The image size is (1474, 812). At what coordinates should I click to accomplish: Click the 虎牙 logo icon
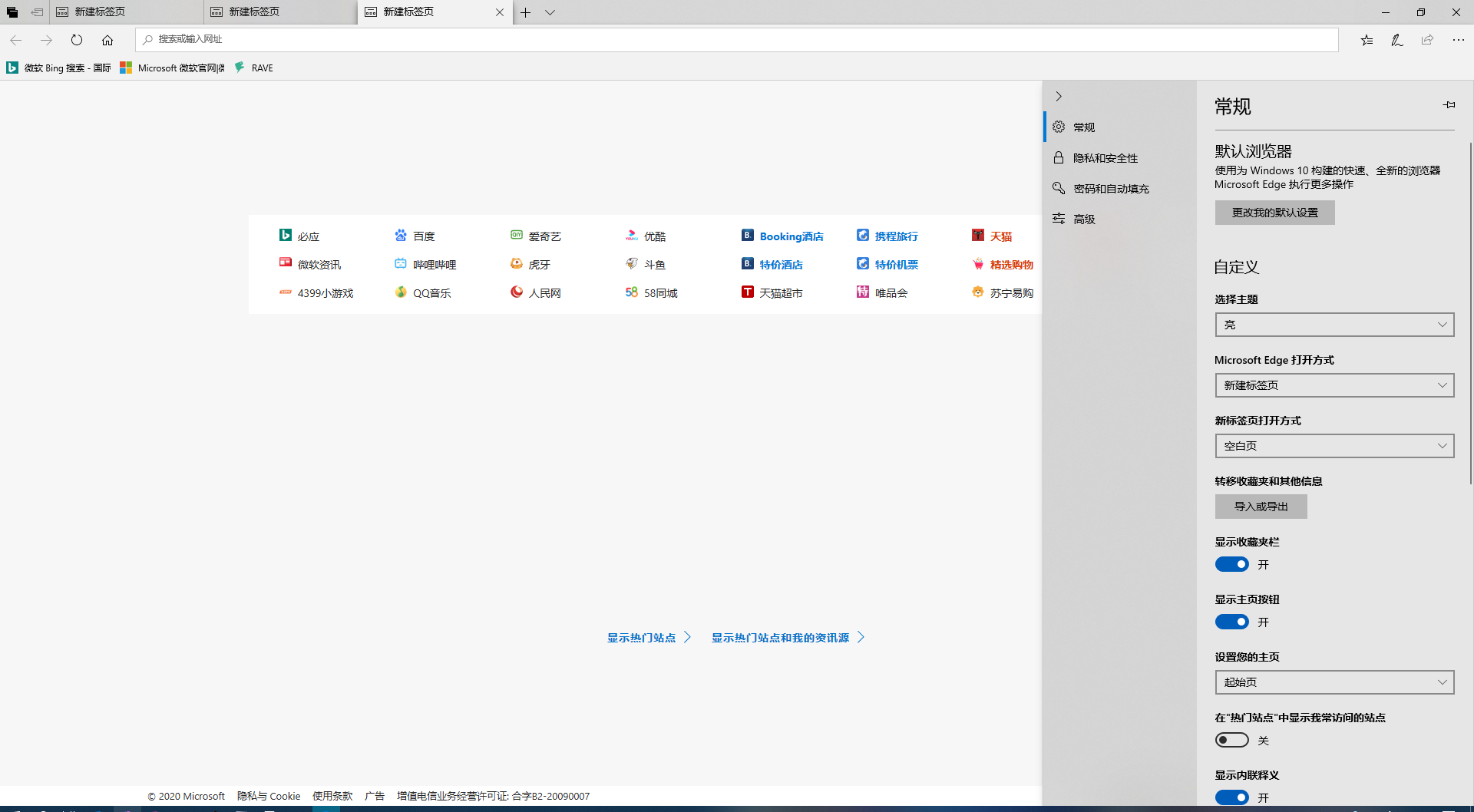click(517, 264)
